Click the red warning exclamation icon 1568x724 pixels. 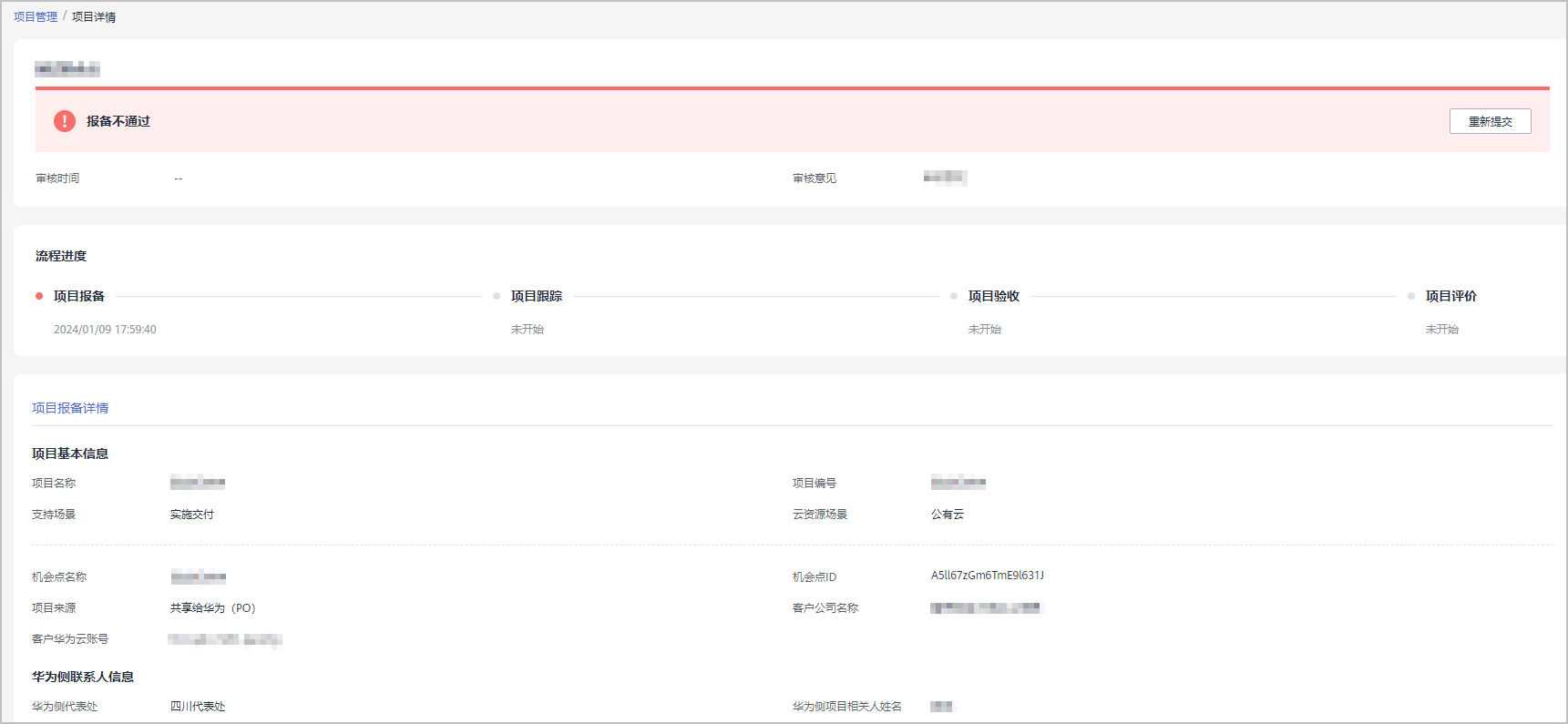click(65, 121)
